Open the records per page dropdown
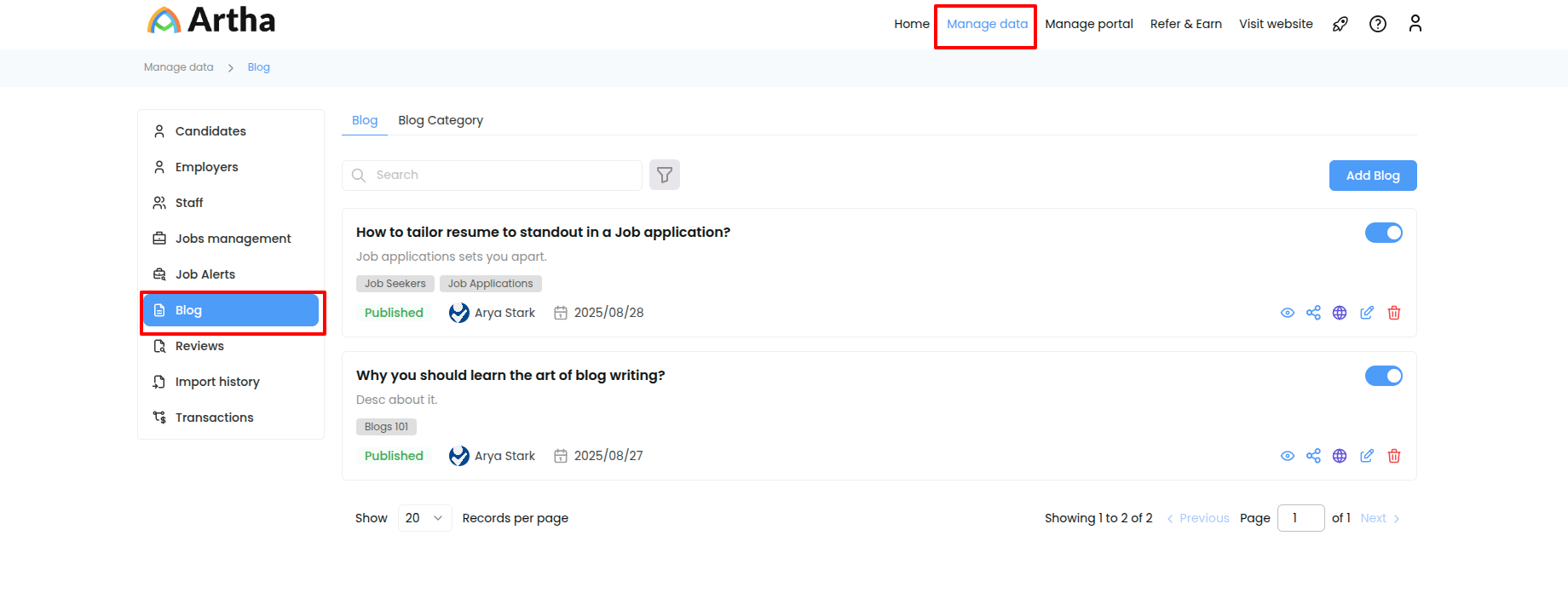The width and height of the screenshot is (1568, 599). 424,518
